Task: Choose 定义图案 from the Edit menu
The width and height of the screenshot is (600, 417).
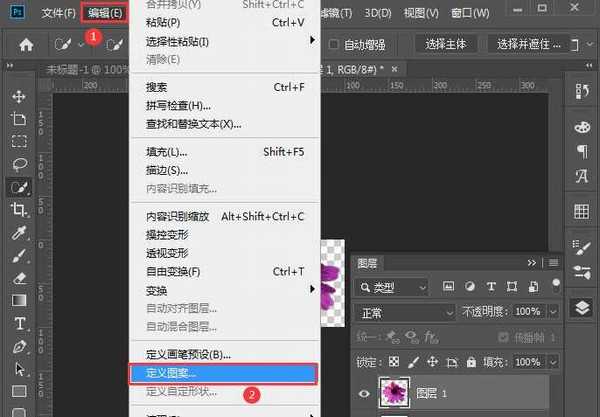Action: (x=222, y=373)
